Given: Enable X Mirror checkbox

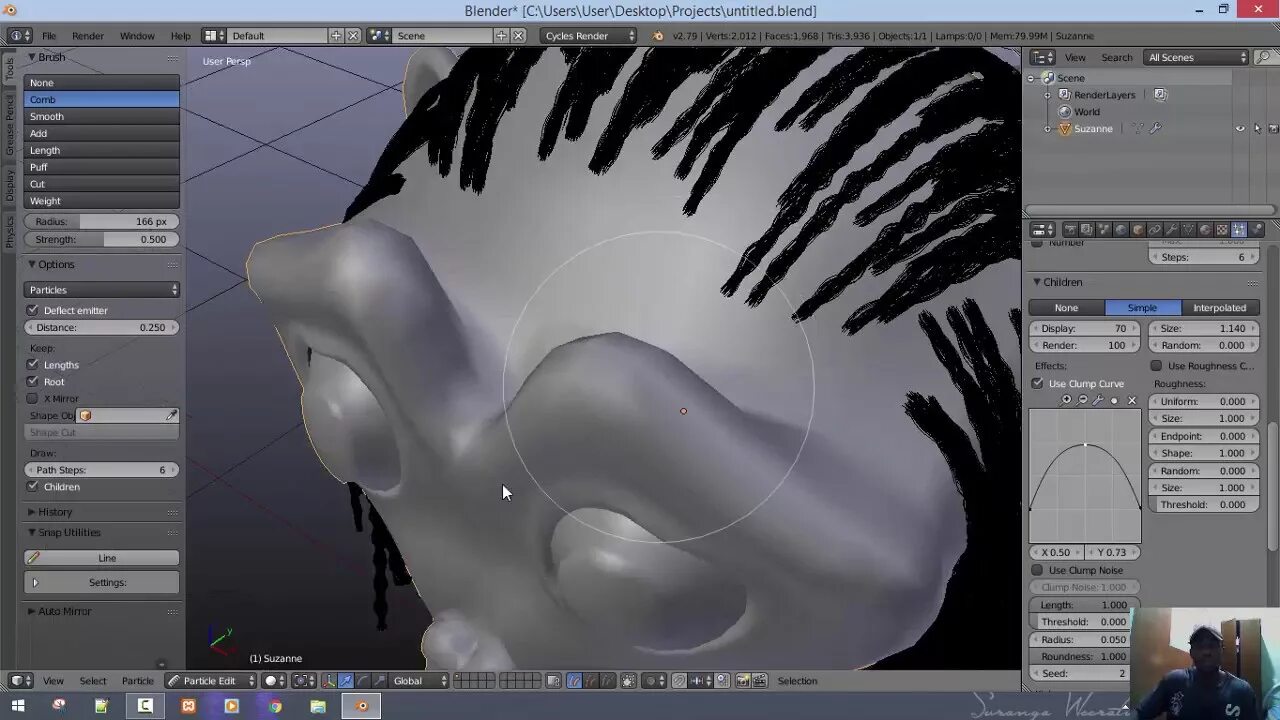Looking at the screenshot, I should click(x=33, y=398).
